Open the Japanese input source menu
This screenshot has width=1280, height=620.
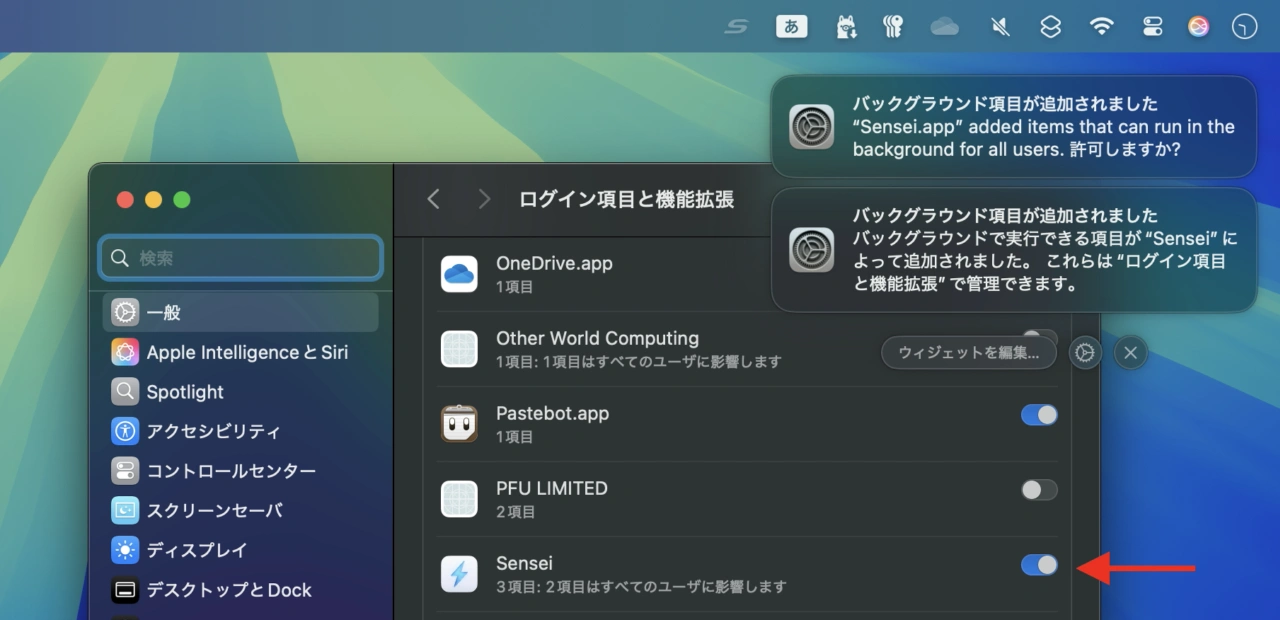[791, 27]
